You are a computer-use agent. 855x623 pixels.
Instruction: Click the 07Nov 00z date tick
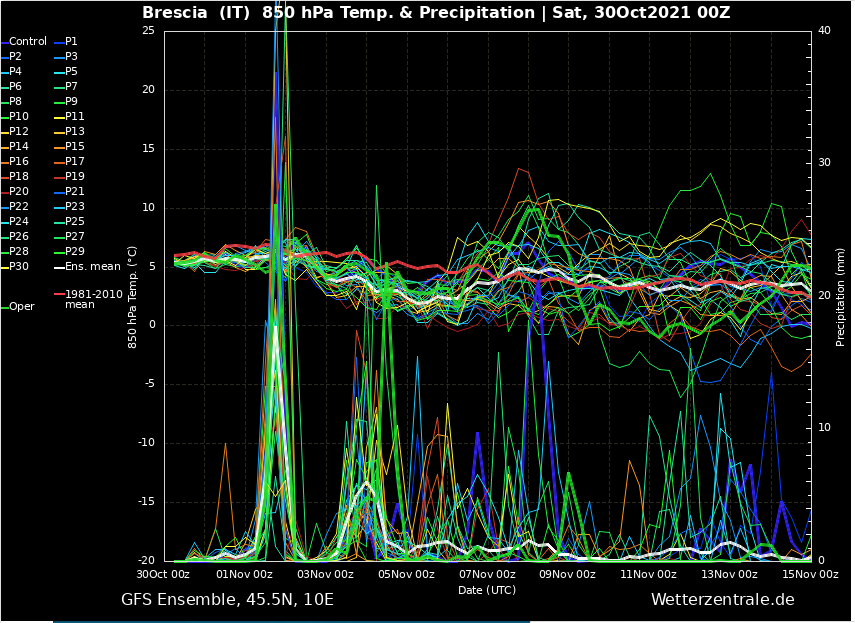click(x=487, y=574)
